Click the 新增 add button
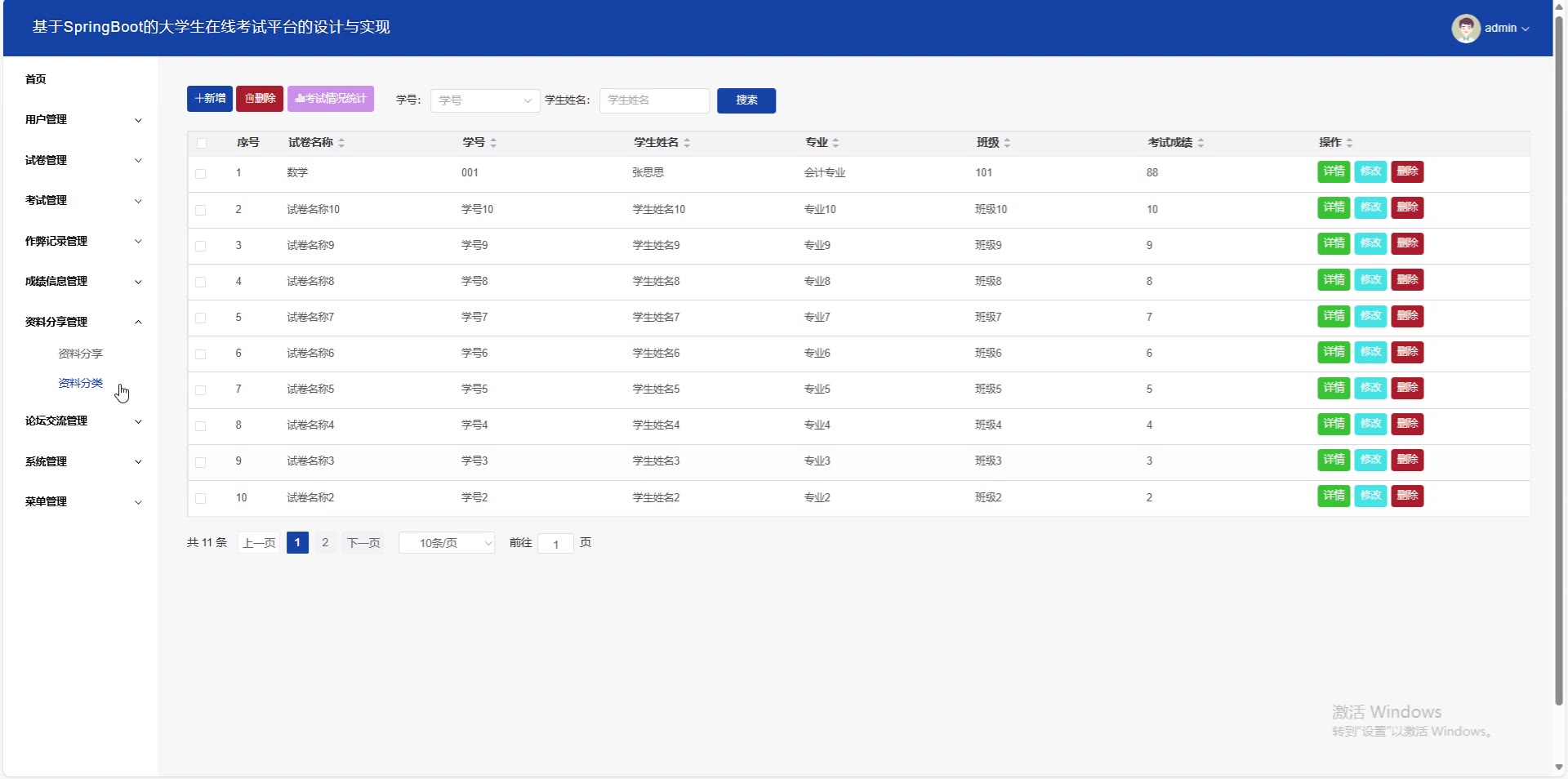The height and width of the screenshot is (779, 1568). click(210, 99)
